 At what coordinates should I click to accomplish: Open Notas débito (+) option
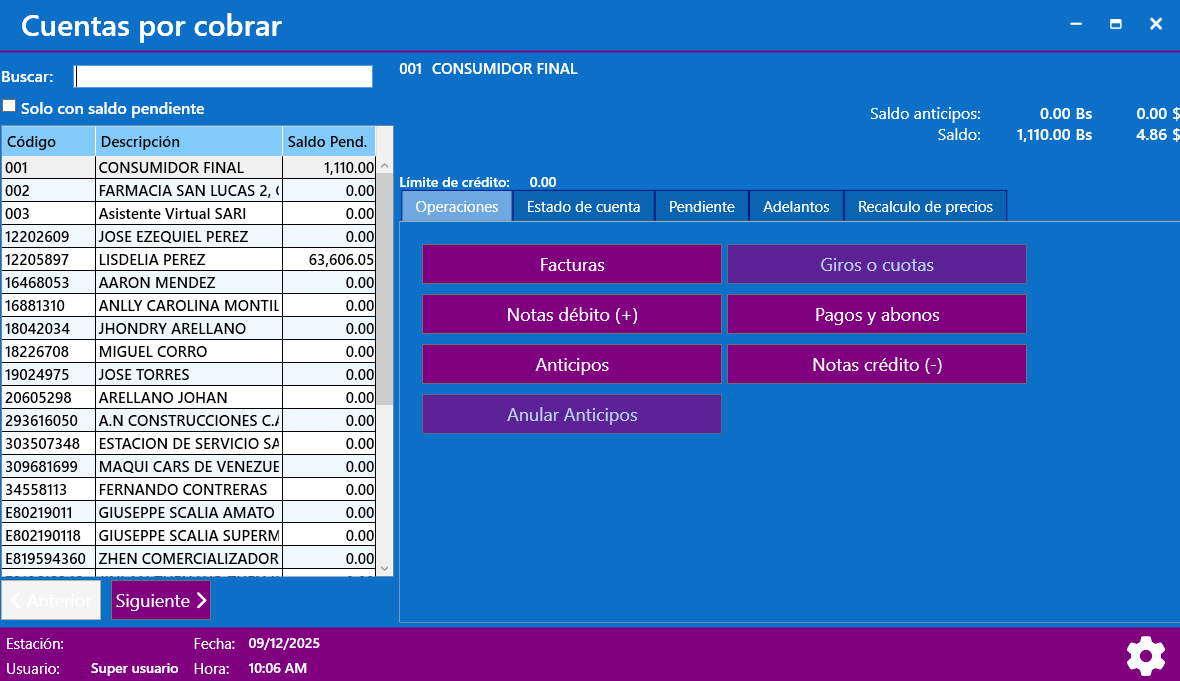[572, 314]
